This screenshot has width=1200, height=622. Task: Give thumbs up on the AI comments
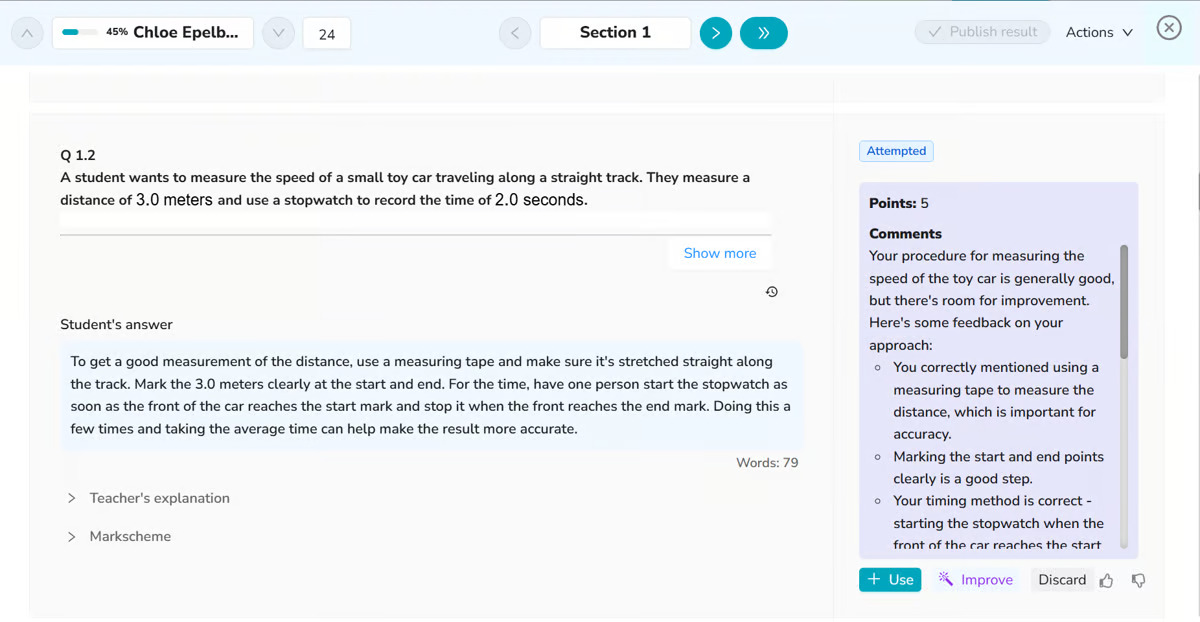click(x=1105, y=580)
